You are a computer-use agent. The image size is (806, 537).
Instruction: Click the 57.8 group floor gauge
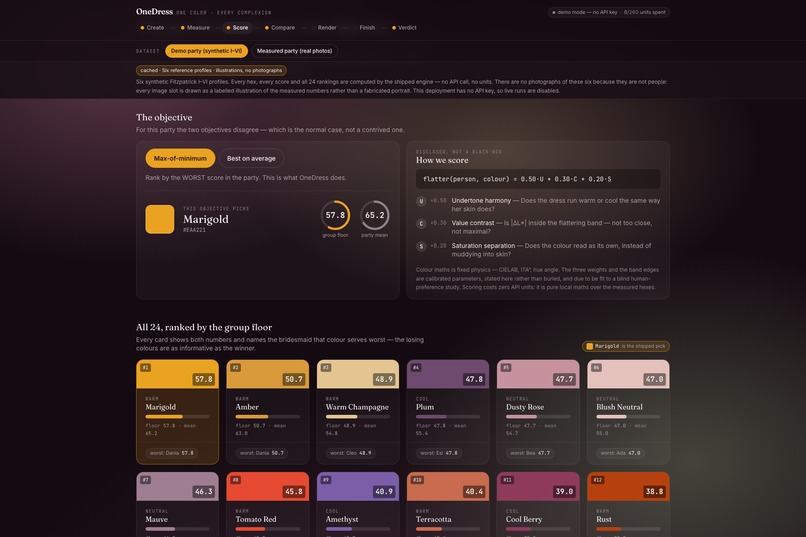click(x=335, y=215)
